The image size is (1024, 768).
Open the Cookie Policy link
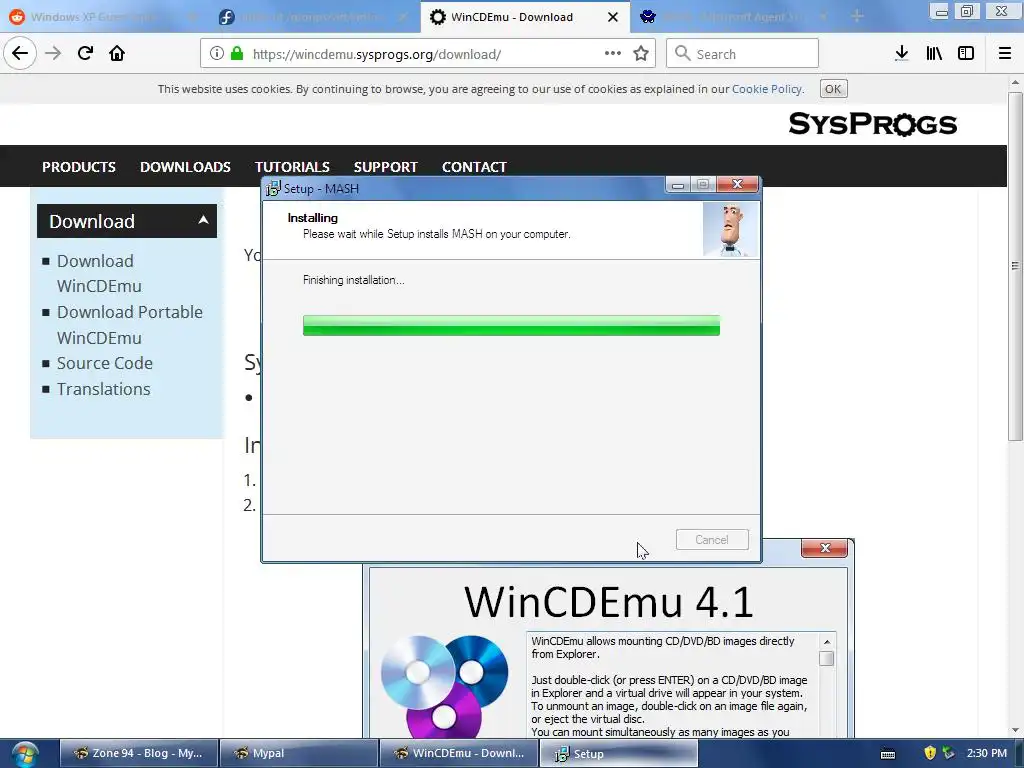click(767, 89)
